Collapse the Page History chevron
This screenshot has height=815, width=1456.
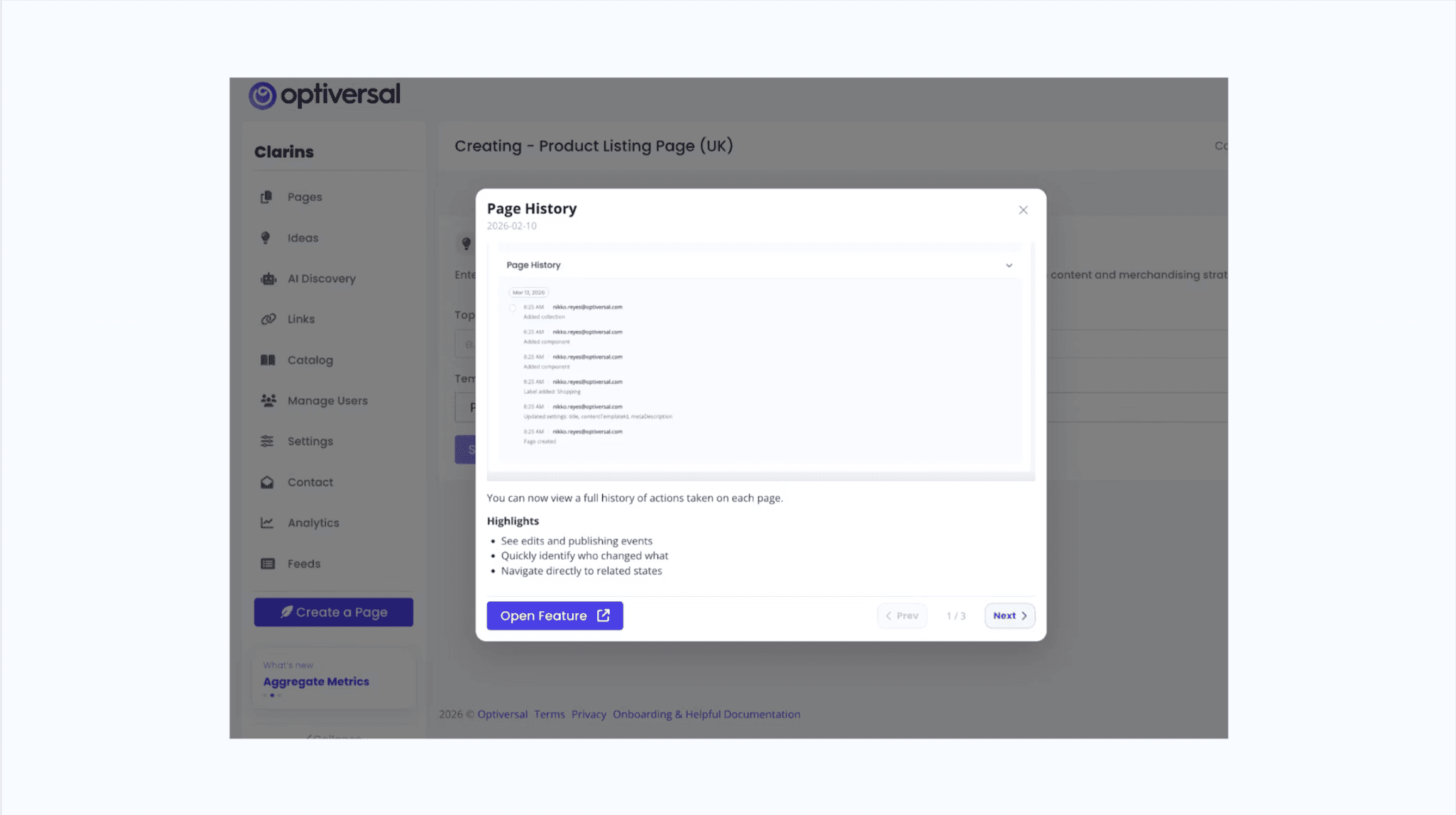click(x=1009, y=265)
